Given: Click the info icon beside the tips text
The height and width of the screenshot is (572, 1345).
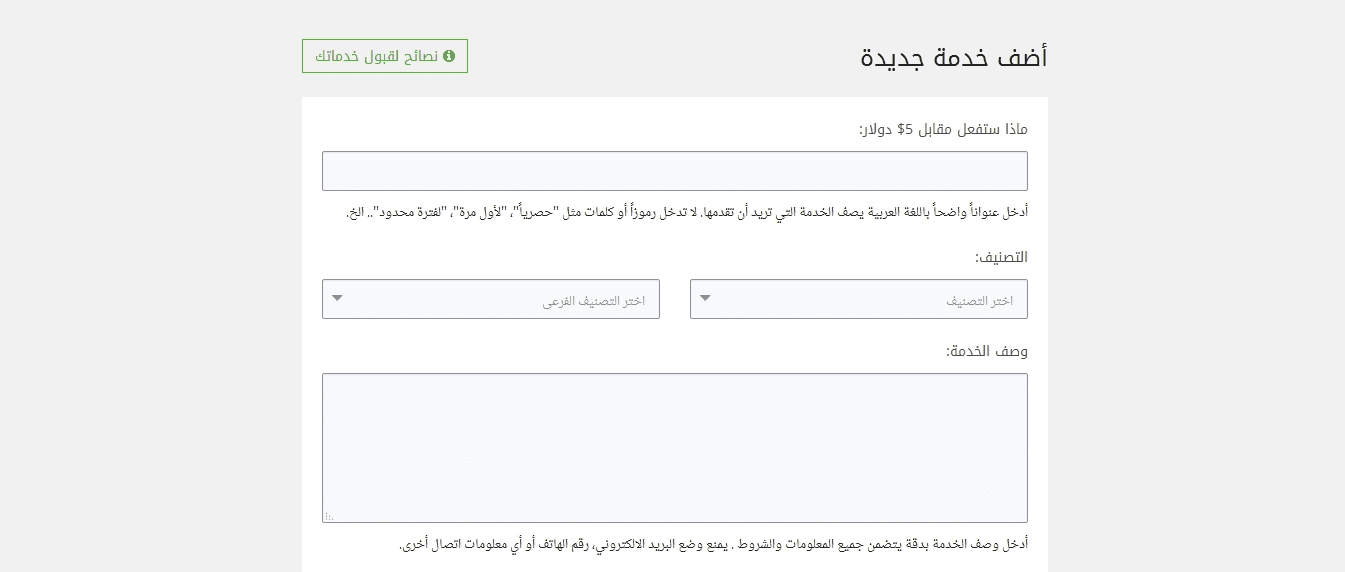Looking at the screenshot, I should coord(449,56).
